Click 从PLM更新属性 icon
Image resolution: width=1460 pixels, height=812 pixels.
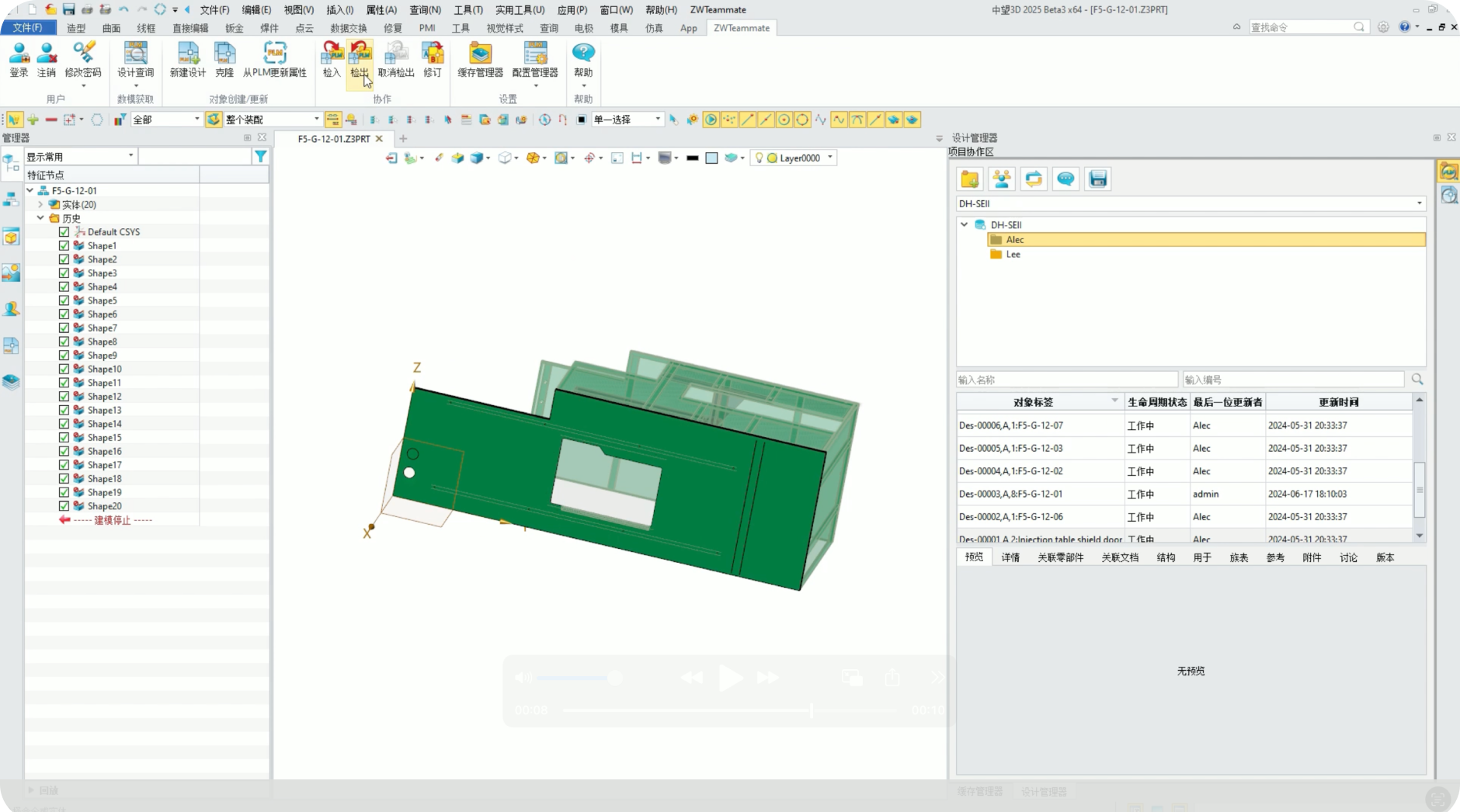click(275, 59)
